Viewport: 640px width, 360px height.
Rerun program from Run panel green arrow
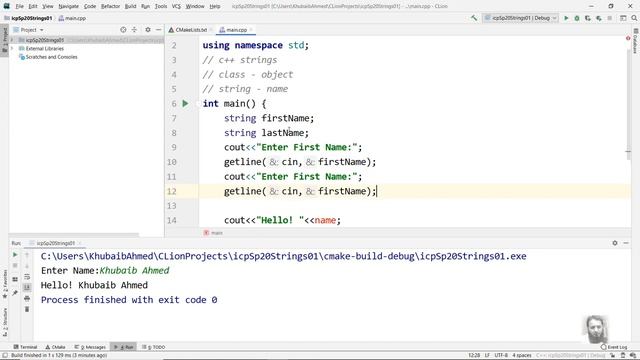(15, 255)
